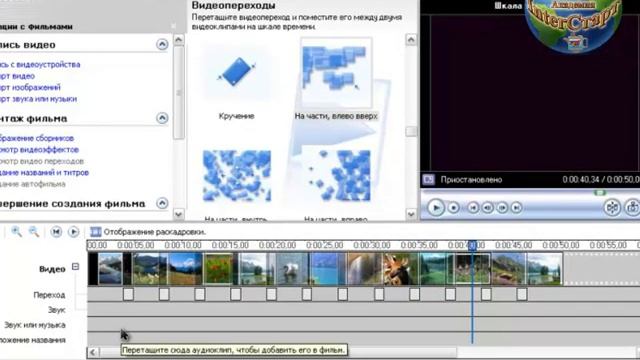Viewport: 640px width, 360px height.
Task: Stop playback in the preview monitor
Action: click(453, 208)
